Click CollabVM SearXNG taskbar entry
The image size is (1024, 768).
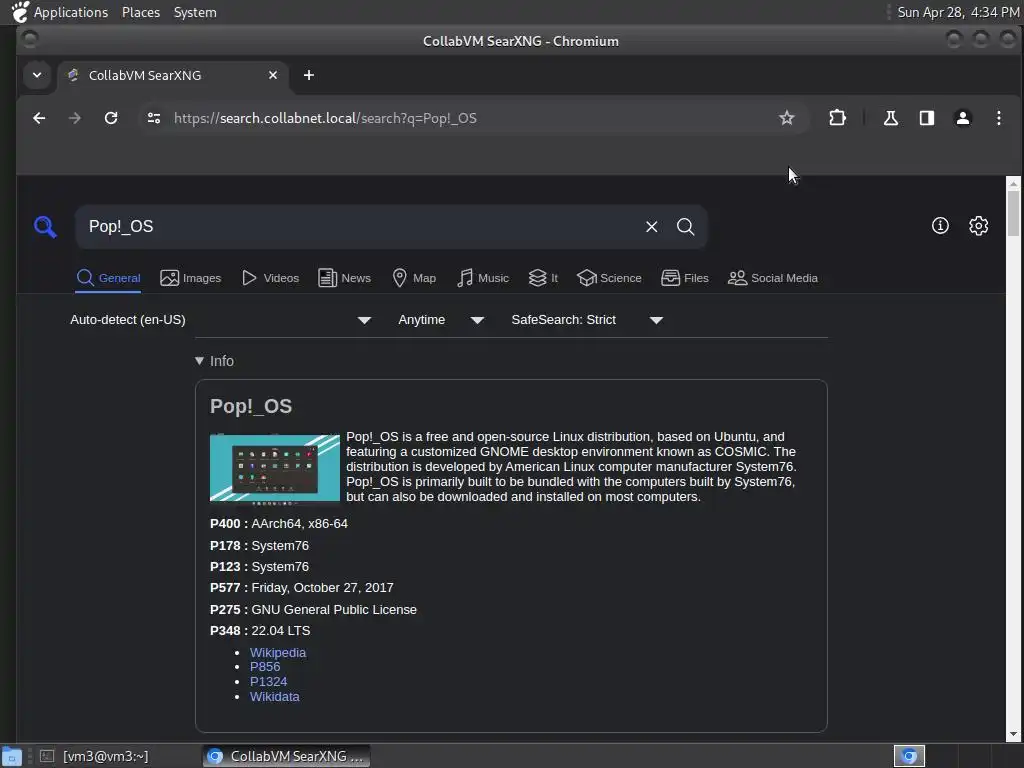coord(286,756)
